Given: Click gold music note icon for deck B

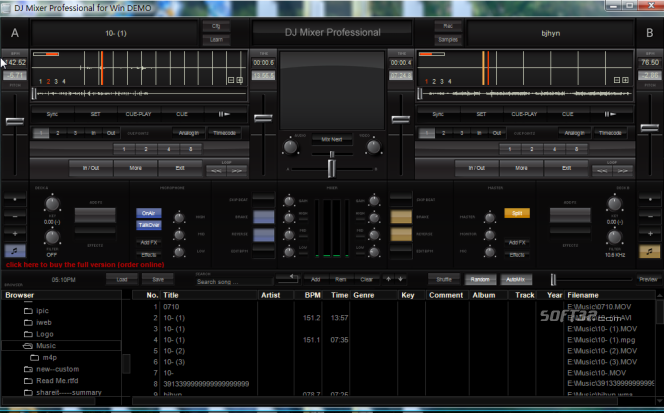Looking at the screenshot, I should click(x=650, y=251).
